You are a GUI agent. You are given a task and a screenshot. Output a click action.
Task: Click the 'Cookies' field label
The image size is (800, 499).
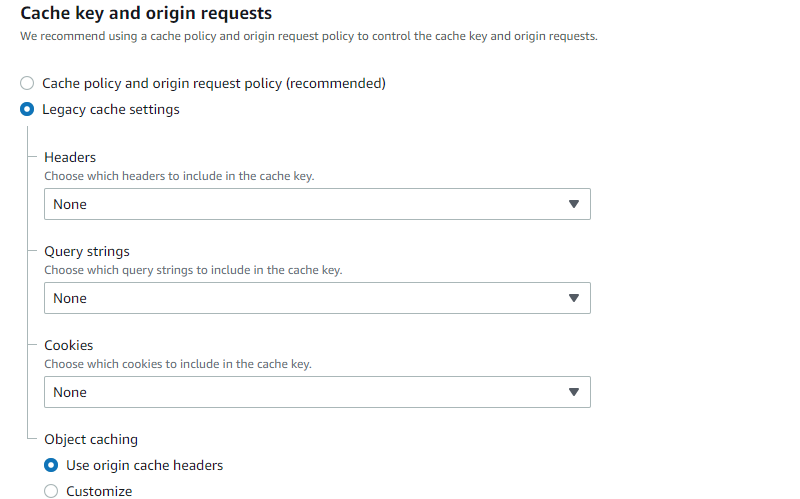tap(69, 345)
